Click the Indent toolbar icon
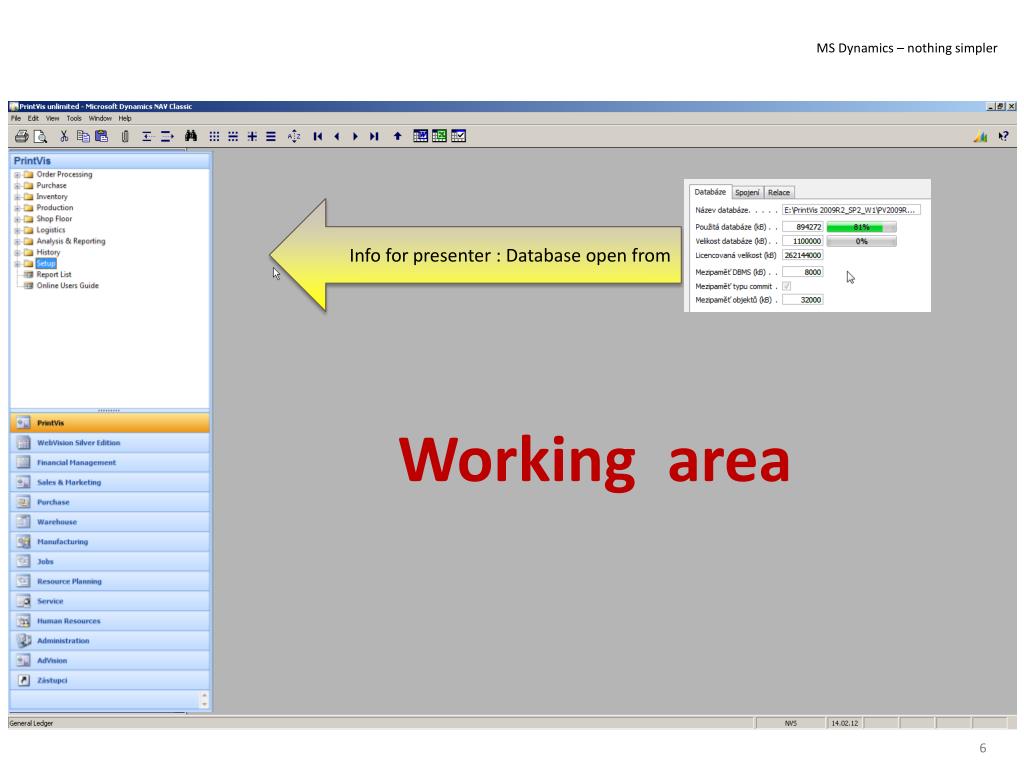The height and width of the screenshot is (768, 1024). [x=167, y=136]
